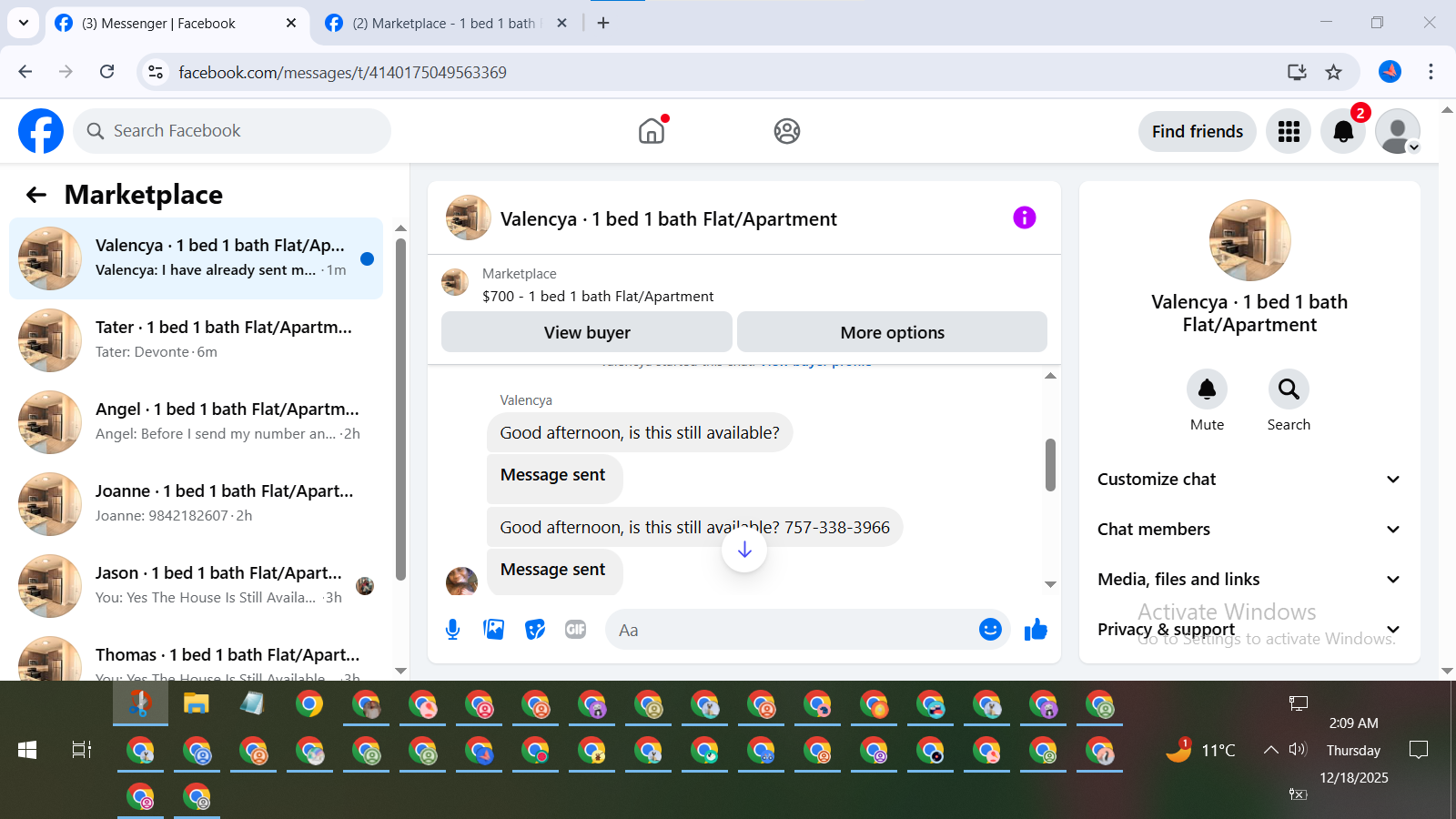The image size is (1456, 819).
Task: Open Chrome's three-dot menu
Action: coord(1431,72)
